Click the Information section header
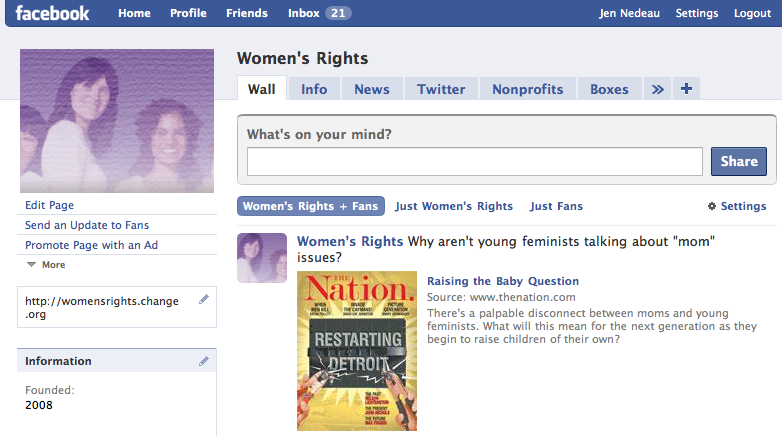Viewport: 782px width, 436px height. pos(117,361)
